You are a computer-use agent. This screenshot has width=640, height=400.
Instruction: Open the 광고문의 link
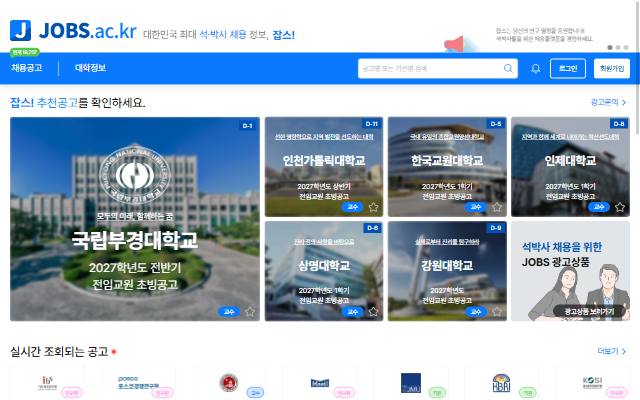point(608,102)
